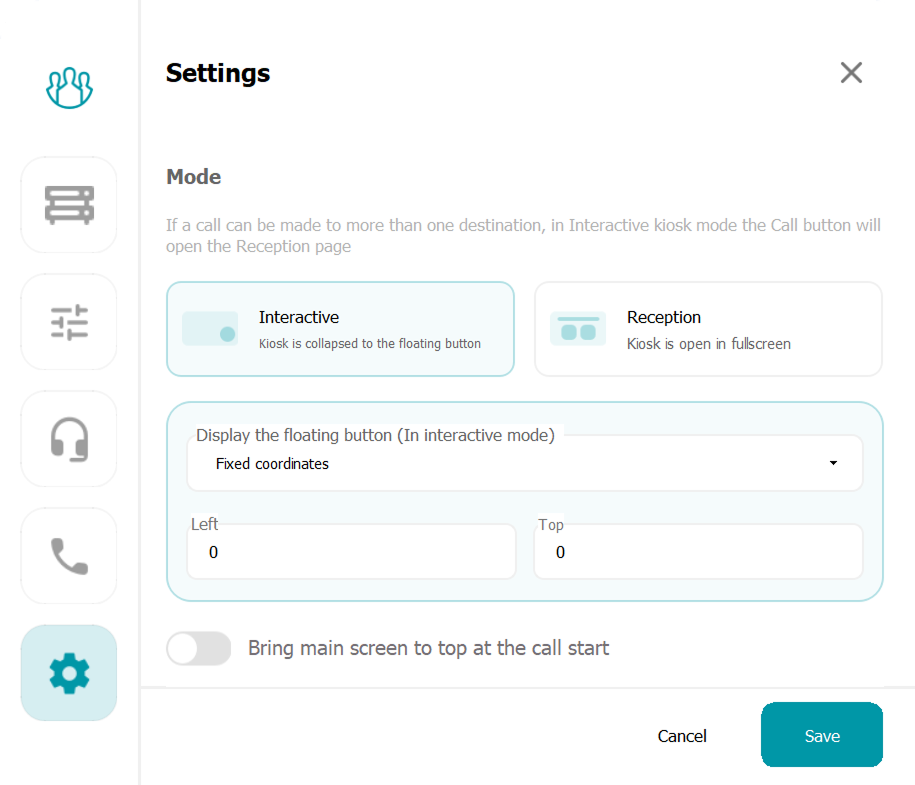Image resolution: width=915 pixels, height=785 pixels.
Task: Open the sliders adjustments sidebar section
Action: pos(69,322)
